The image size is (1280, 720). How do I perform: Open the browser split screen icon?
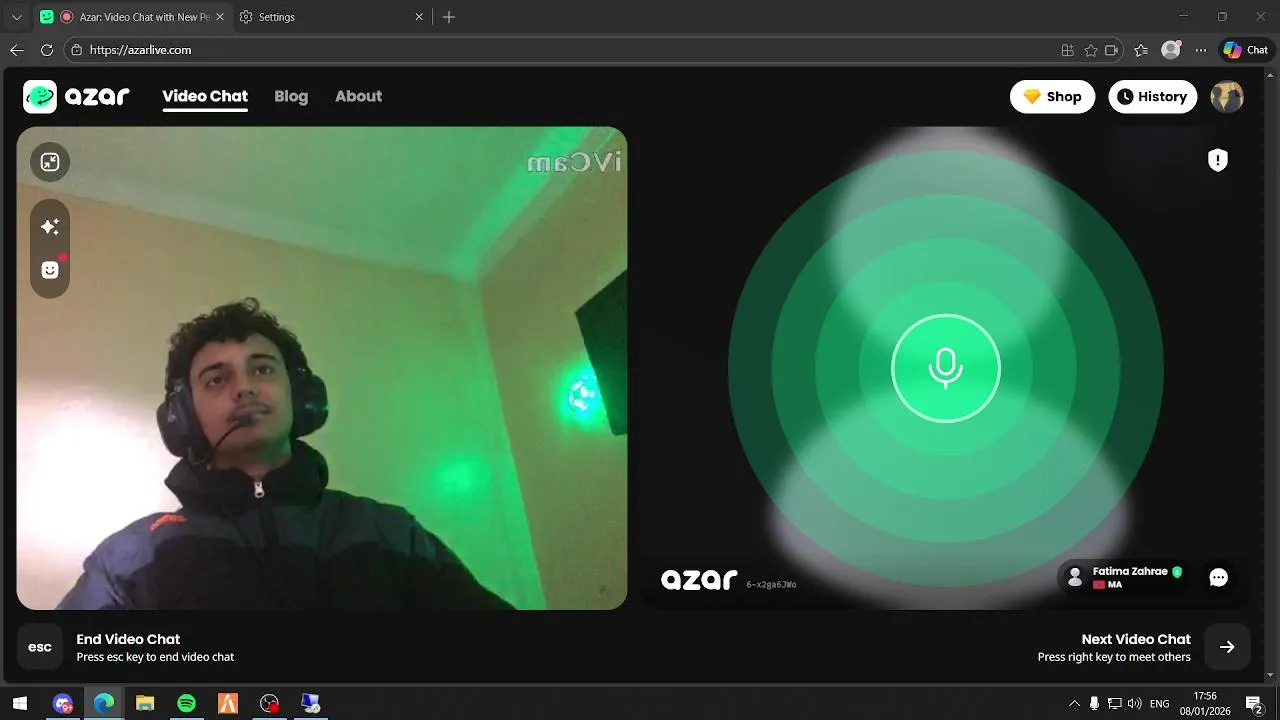1067,50
